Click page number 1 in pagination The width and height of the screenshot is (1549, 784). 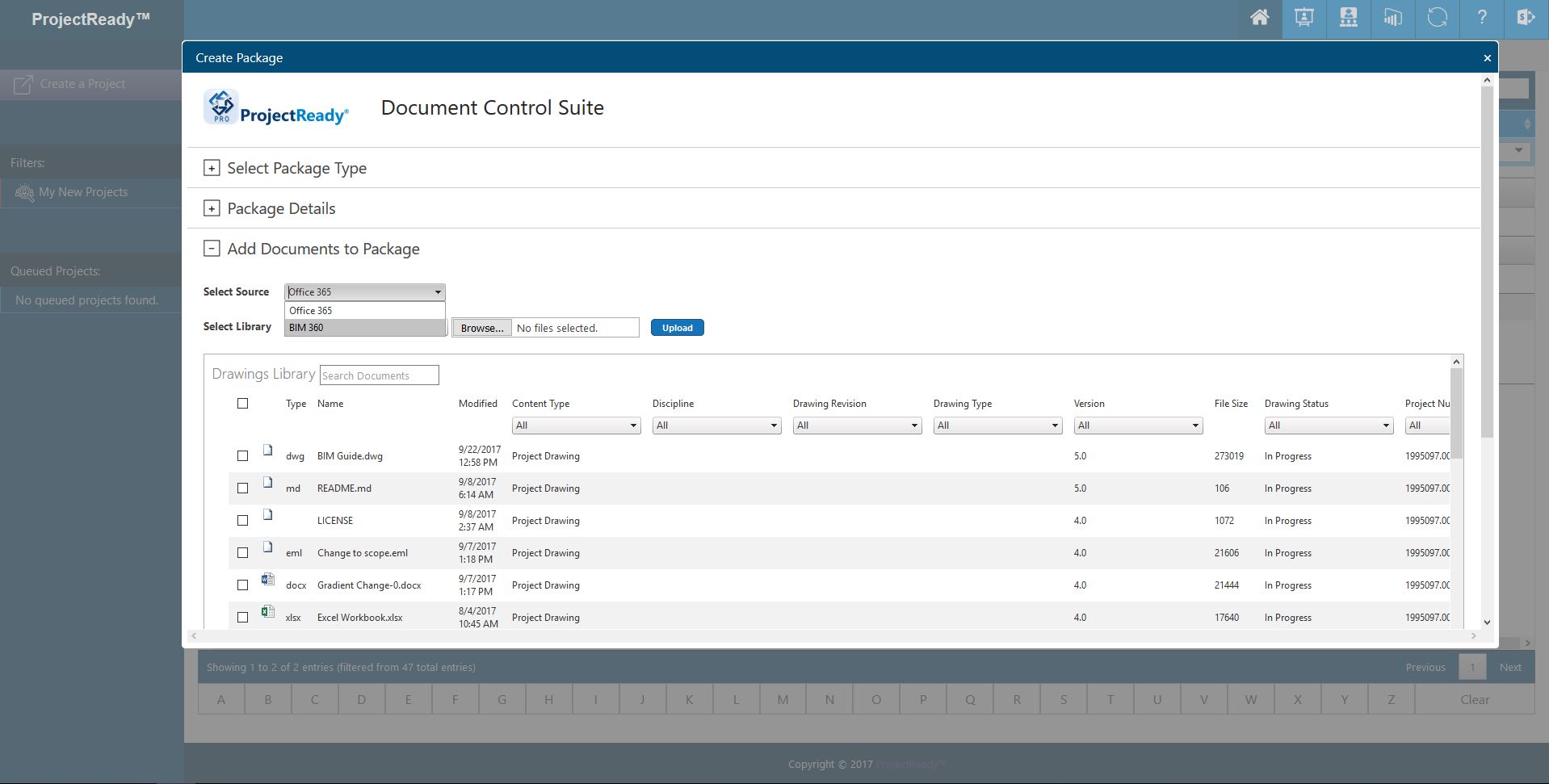[1472, 667]
